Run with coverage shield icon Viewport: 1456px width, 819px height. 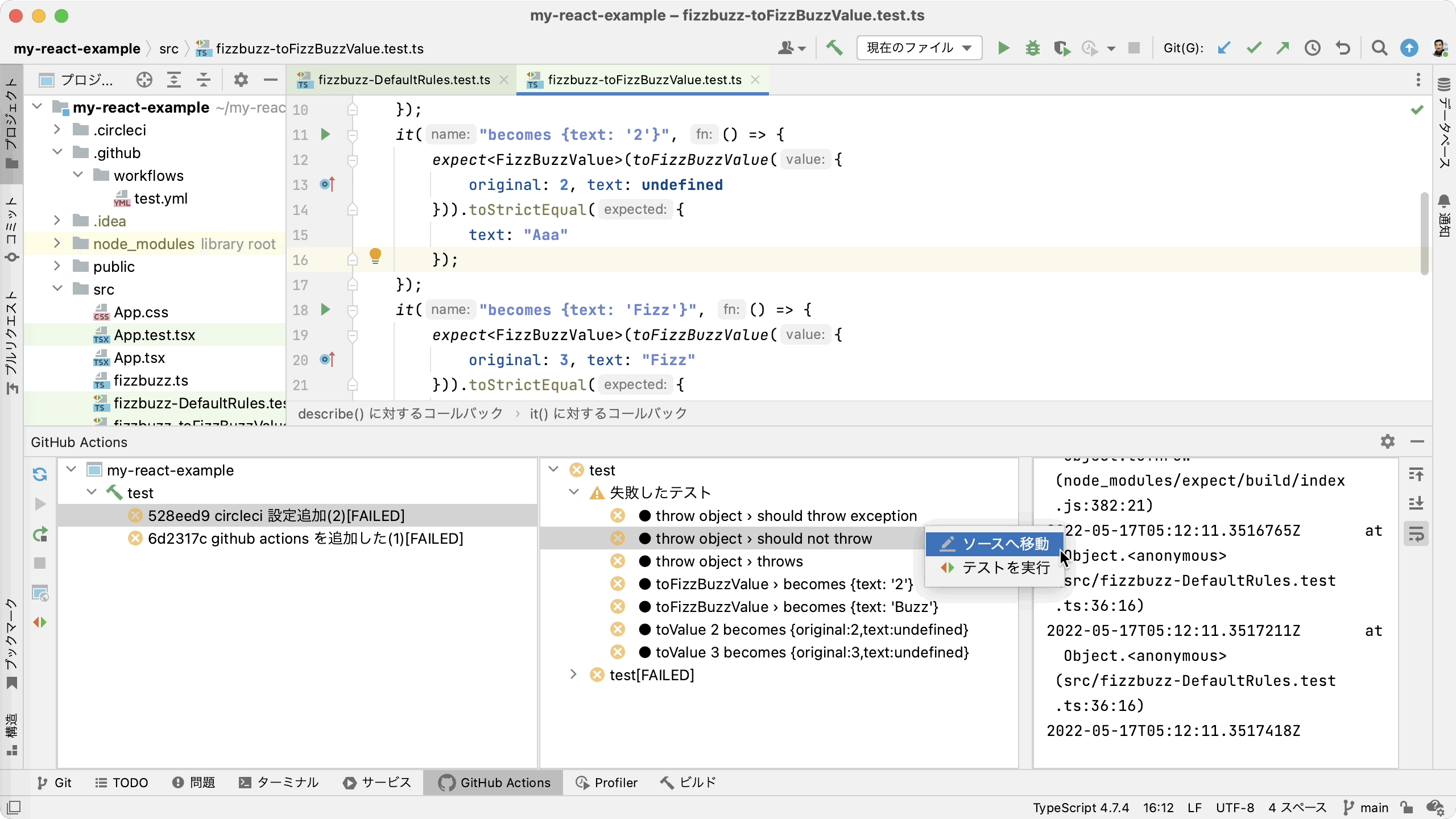(x=1061, y=48)
